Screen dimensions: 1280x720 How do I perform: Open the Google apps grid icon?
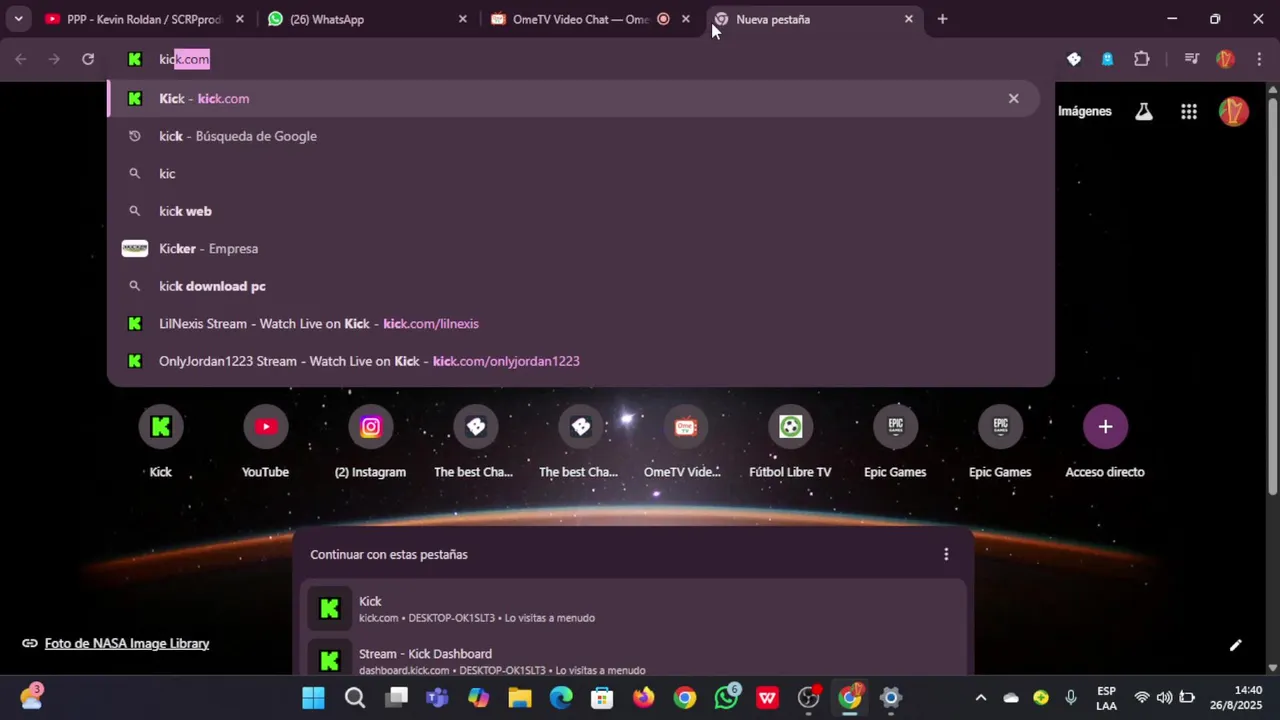[x=1188, y=112]
